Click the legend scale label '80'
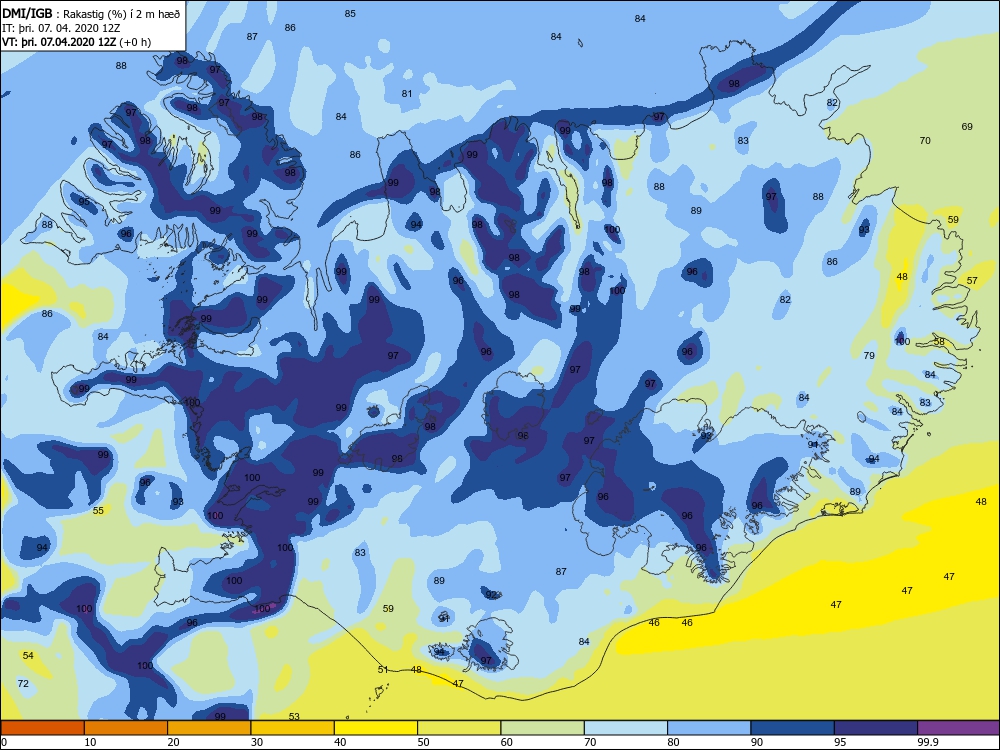This screenshot has height=750, width=1000. (673, 742)
